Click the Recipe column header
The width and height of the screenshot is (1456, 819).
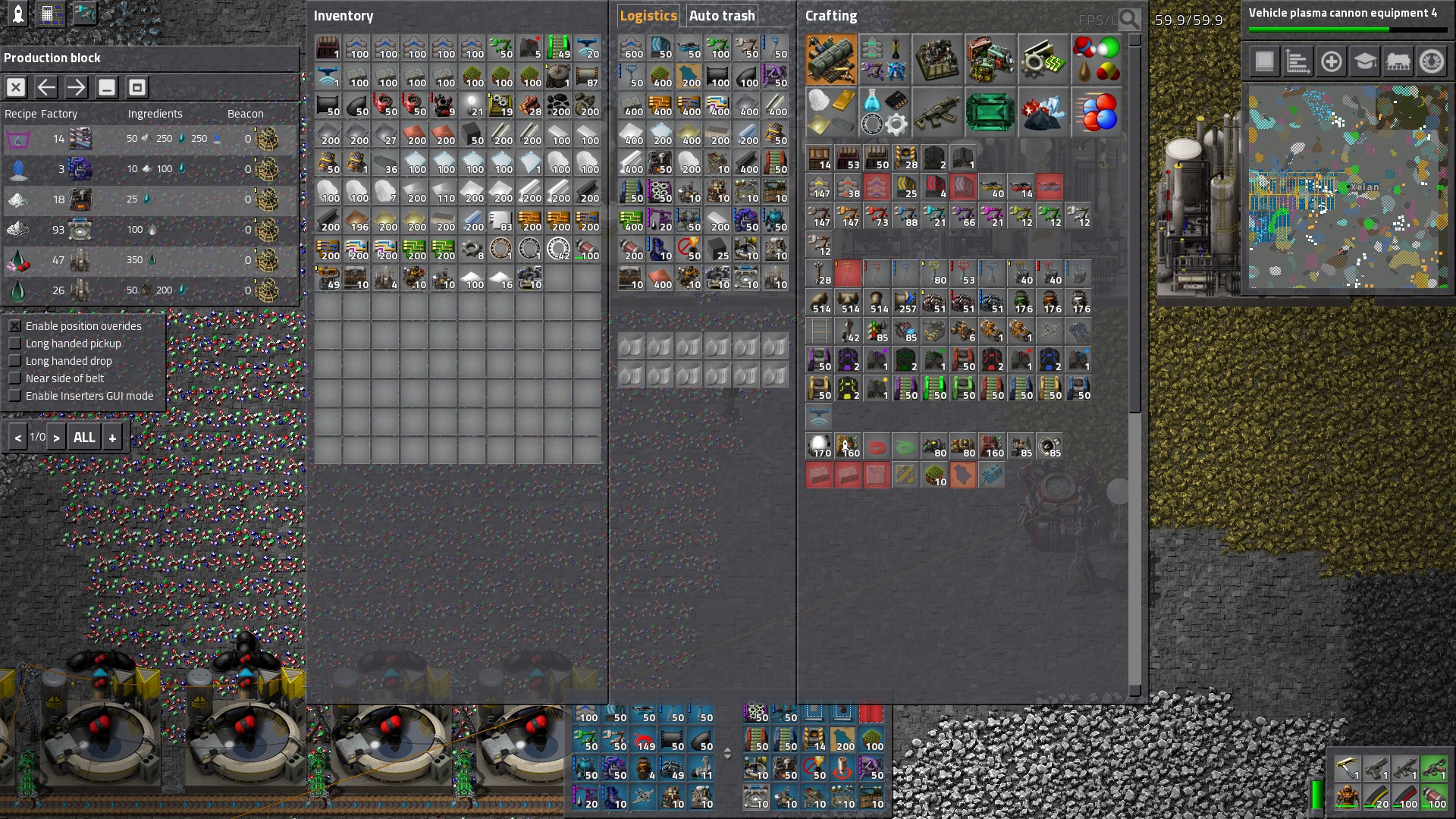pos(20,114)
